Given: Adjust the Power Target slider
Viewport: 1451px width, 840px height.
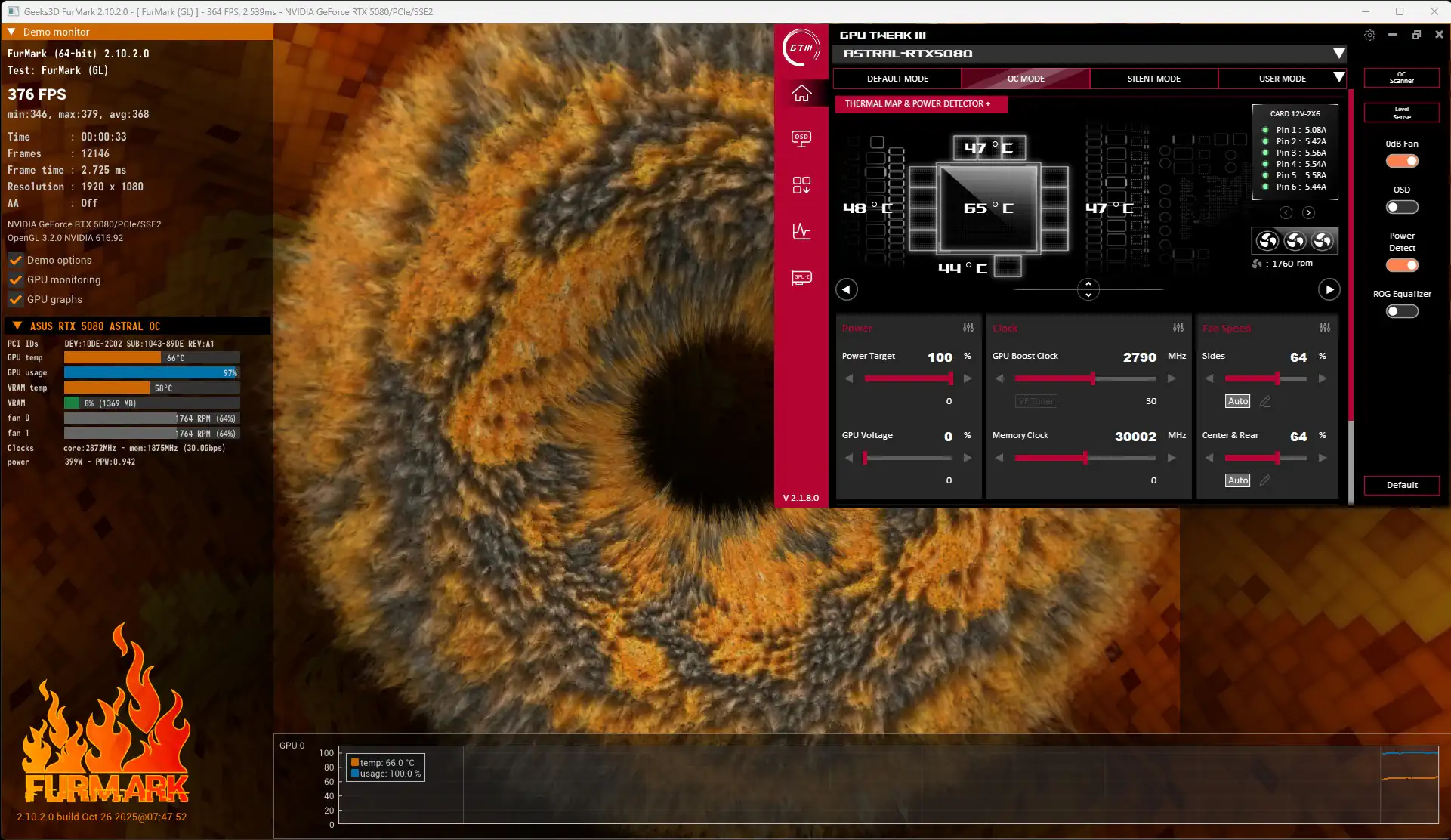Looking at the screenshot, I should tap(908, 378).
